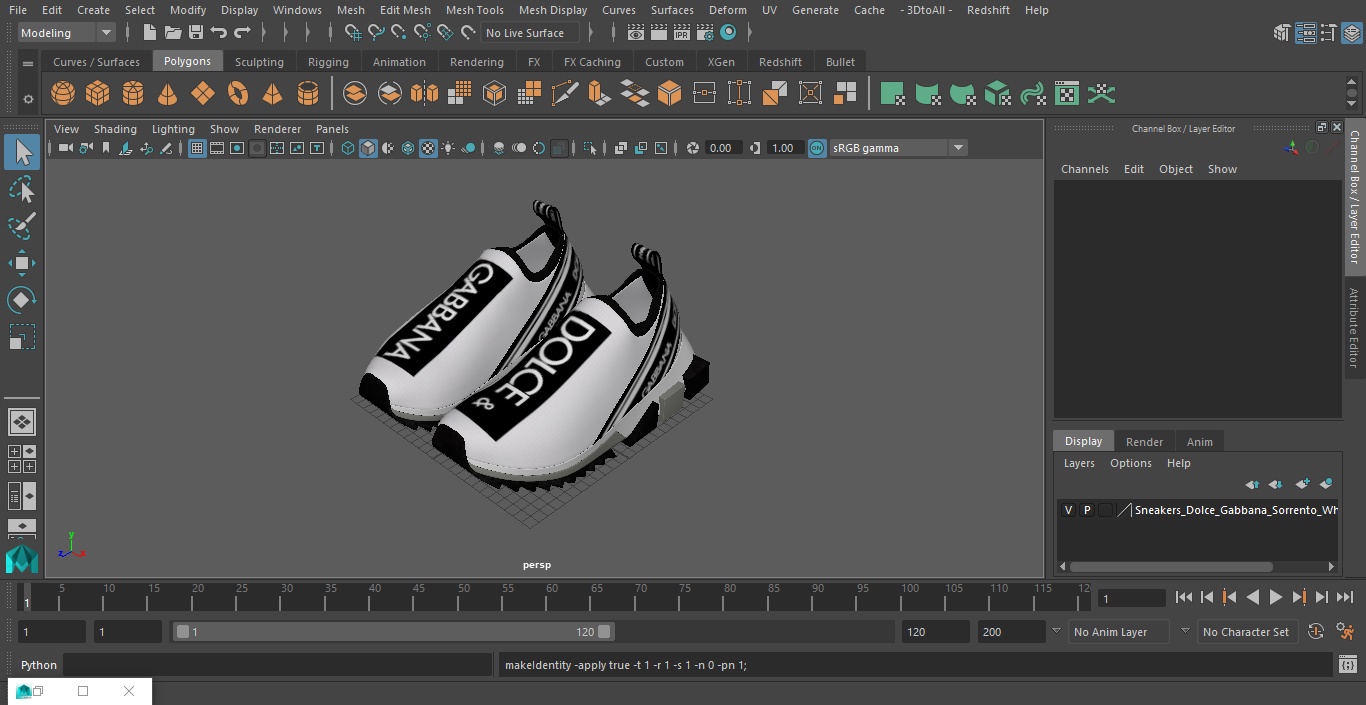
Task: Toggle layer visibility V box for Sneakers layer
Action: click(x=1068, y=510)
